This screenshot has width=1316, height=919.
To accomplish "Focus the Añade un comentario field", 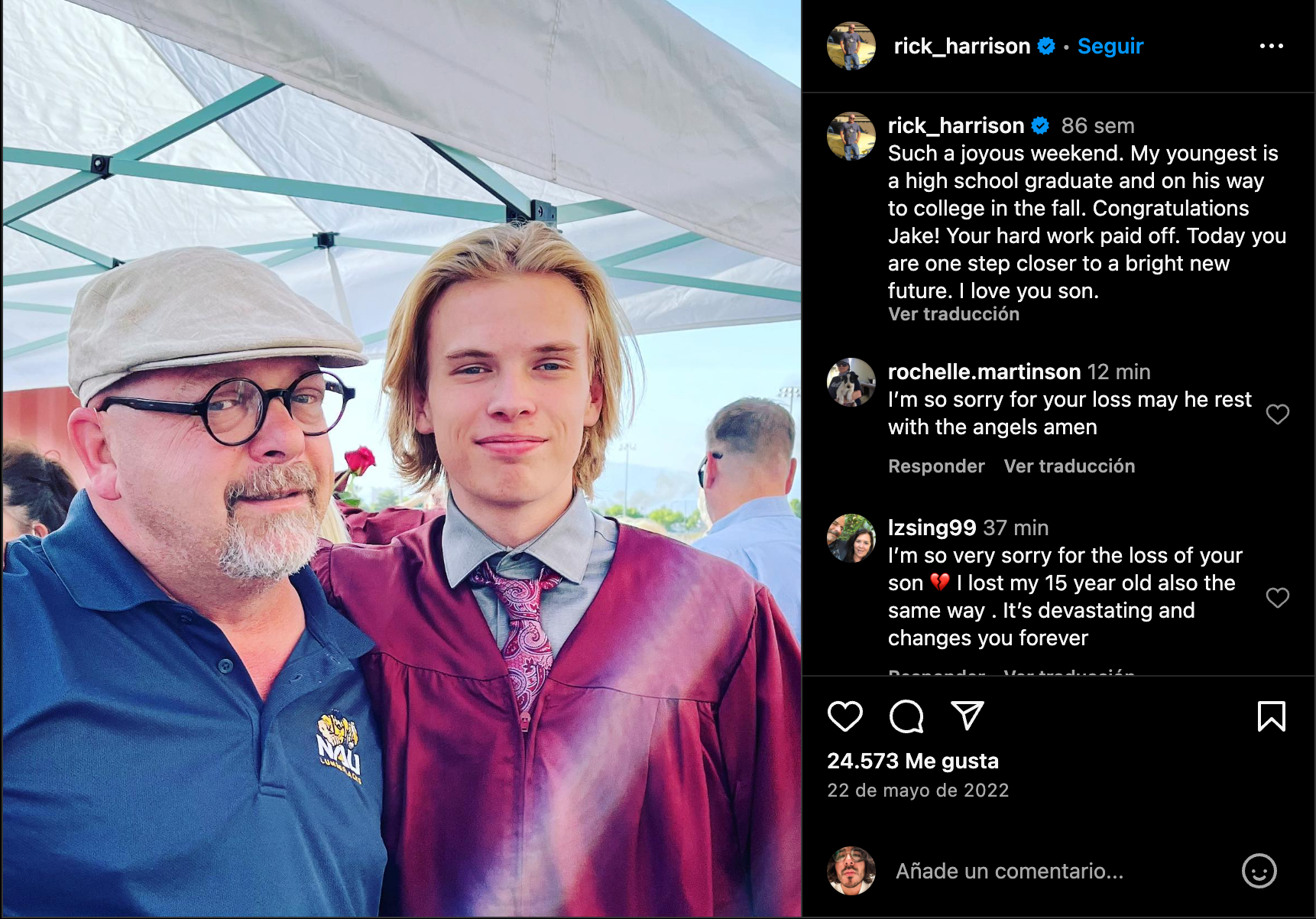I will pos(1009,871).
